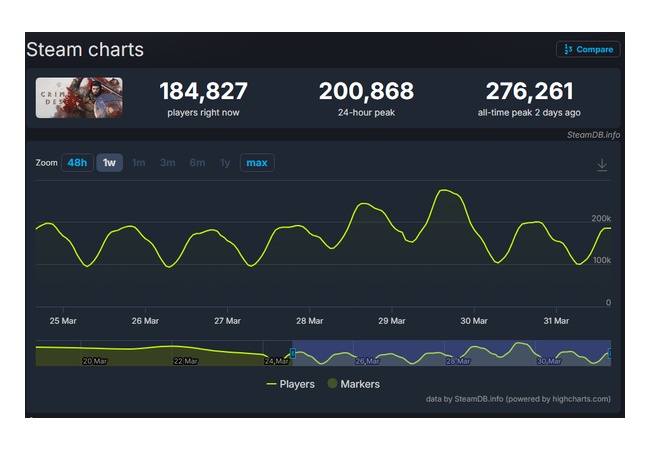Click the 25 Mar axis label

point(63,321)
